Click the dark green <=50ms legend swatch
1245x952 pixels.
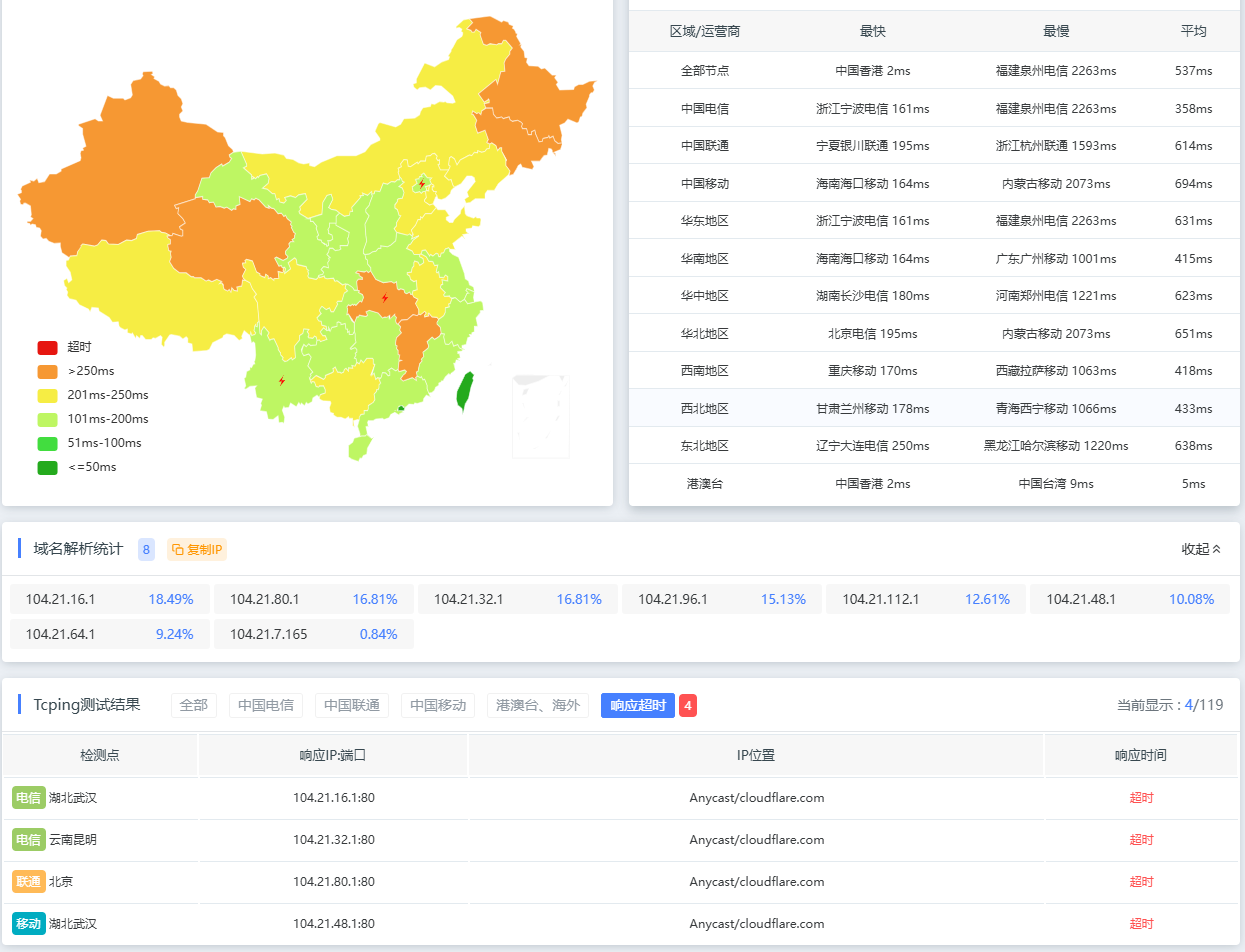pyautogui.click(x=48, y=467)
